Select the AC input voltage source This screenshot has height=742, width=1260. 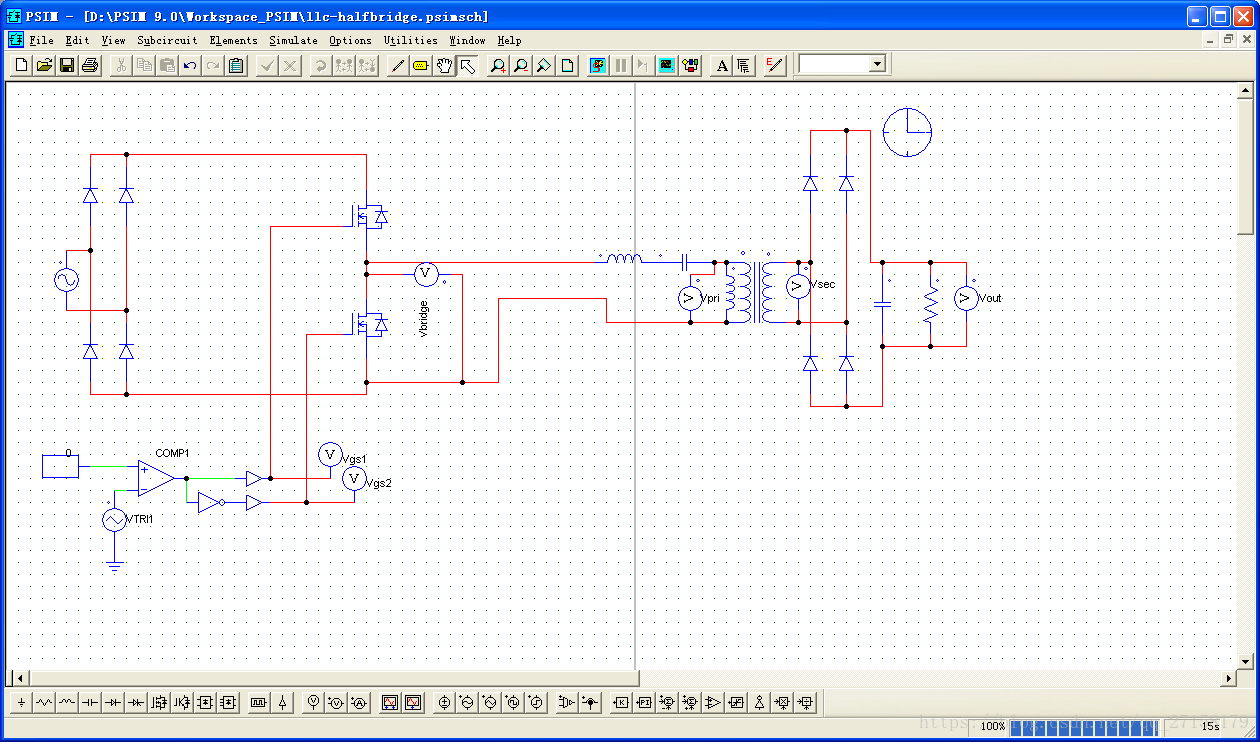click(66, 280)
